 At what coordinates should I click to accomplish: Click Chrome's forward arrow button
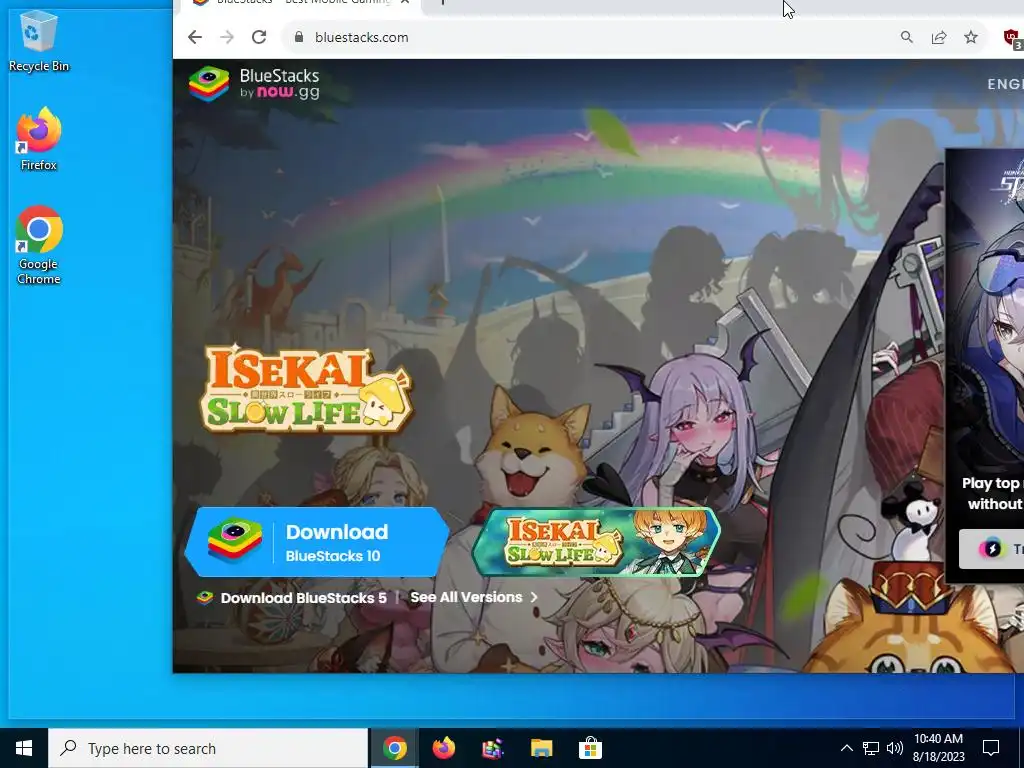(227, 37)
